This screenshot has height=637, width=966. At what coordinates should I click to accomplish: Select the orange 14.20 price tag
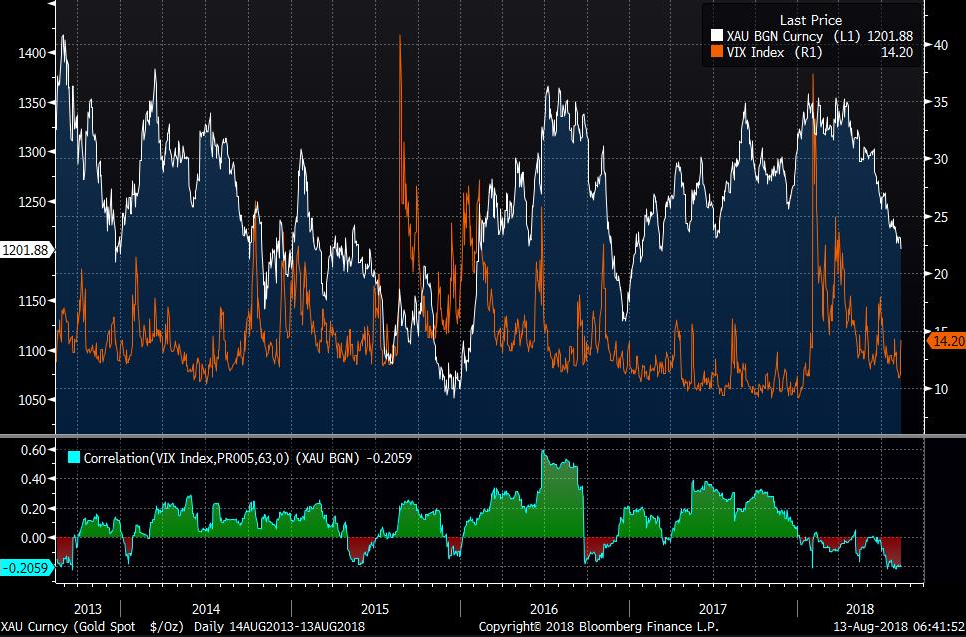(945, 341)
